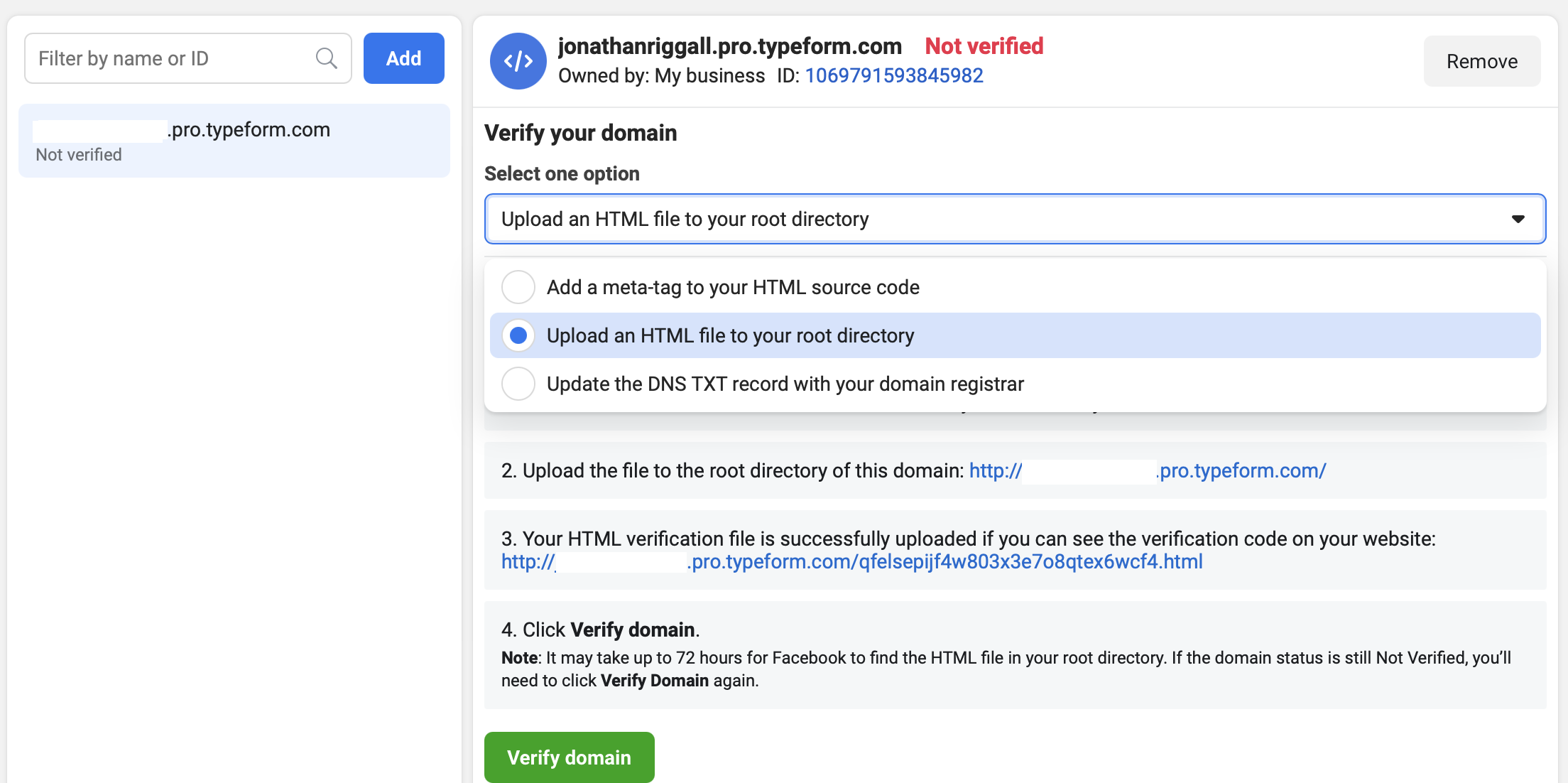Choose Upload an HTML file menu option

(1015, 335)
